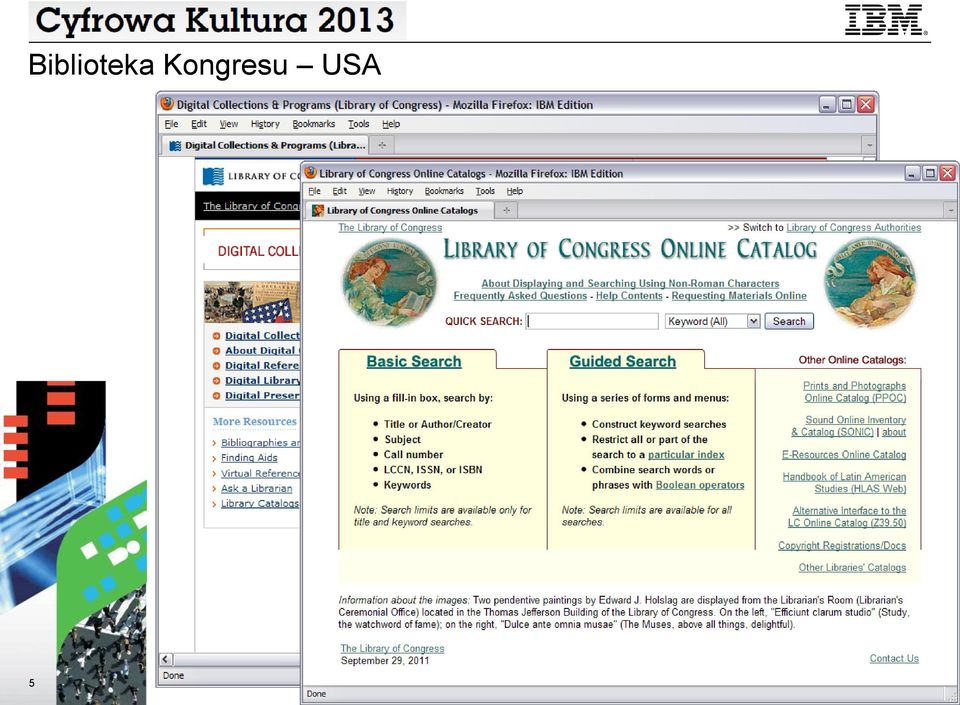Screen dimensions: 960x705
Task: Minimize the Online Catalogs window
Action: click(912, 173)
